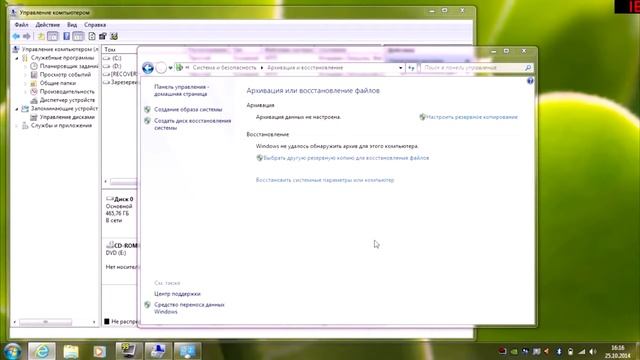Open the blue help icon in Control Panel

click(x=530, y=81)
